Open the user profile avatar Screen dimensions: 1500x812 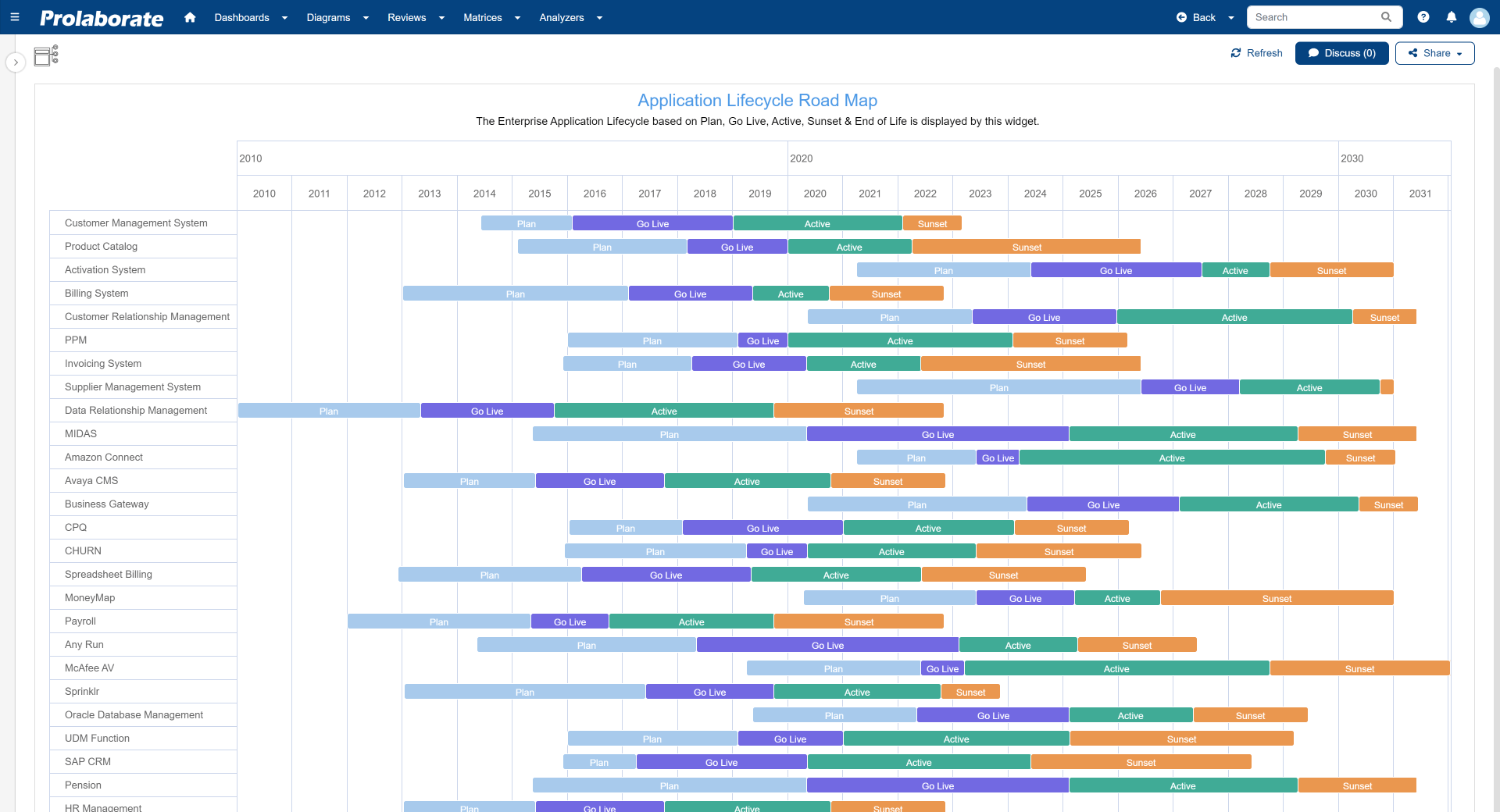pos(1480,17)
